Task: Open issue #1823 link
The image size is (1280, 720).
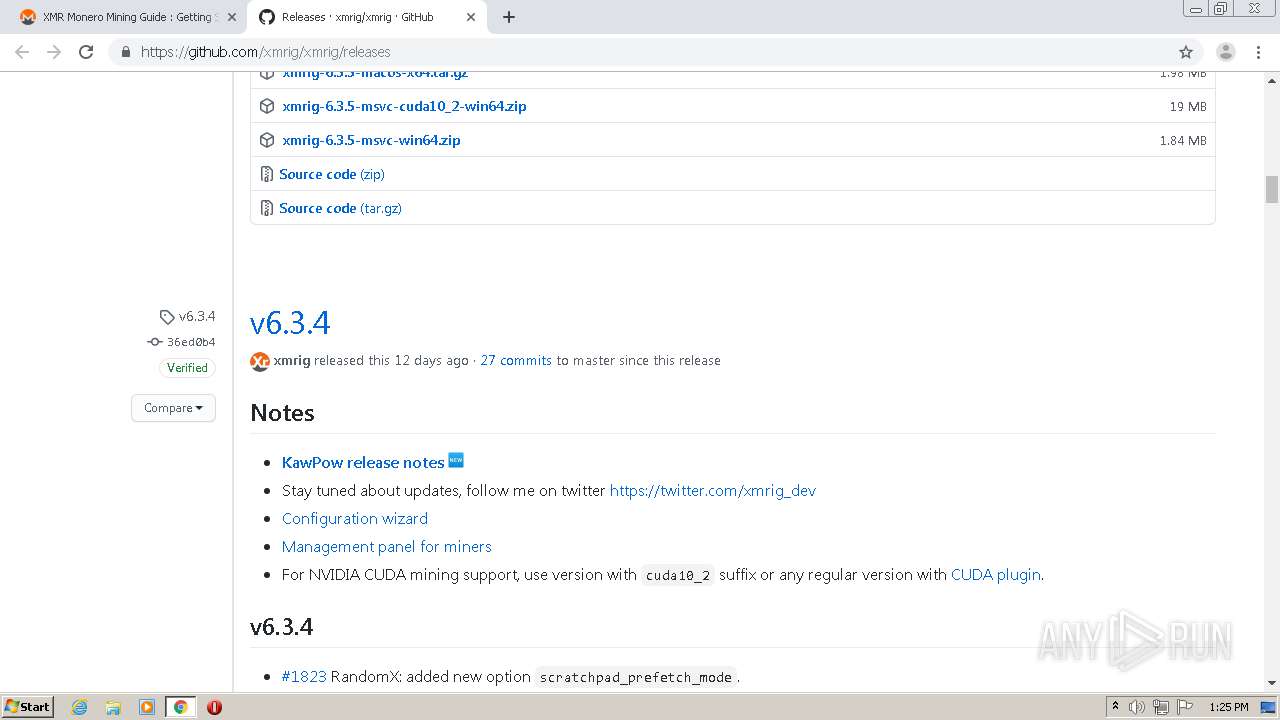Action: [x=304, y=676]
